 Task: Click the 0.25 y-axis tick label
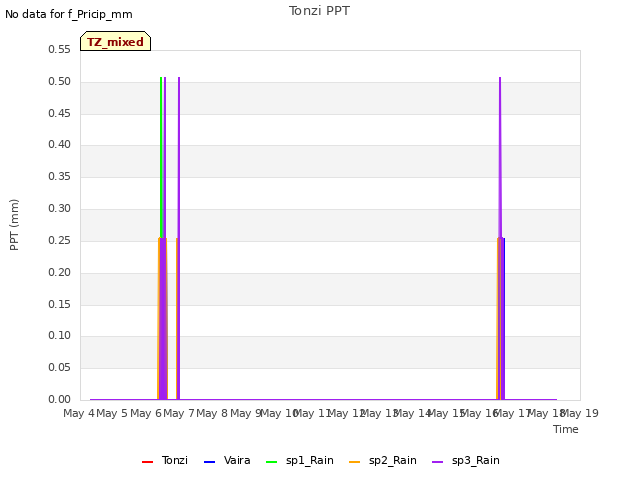pyautogui.click(x=60, y=240)
